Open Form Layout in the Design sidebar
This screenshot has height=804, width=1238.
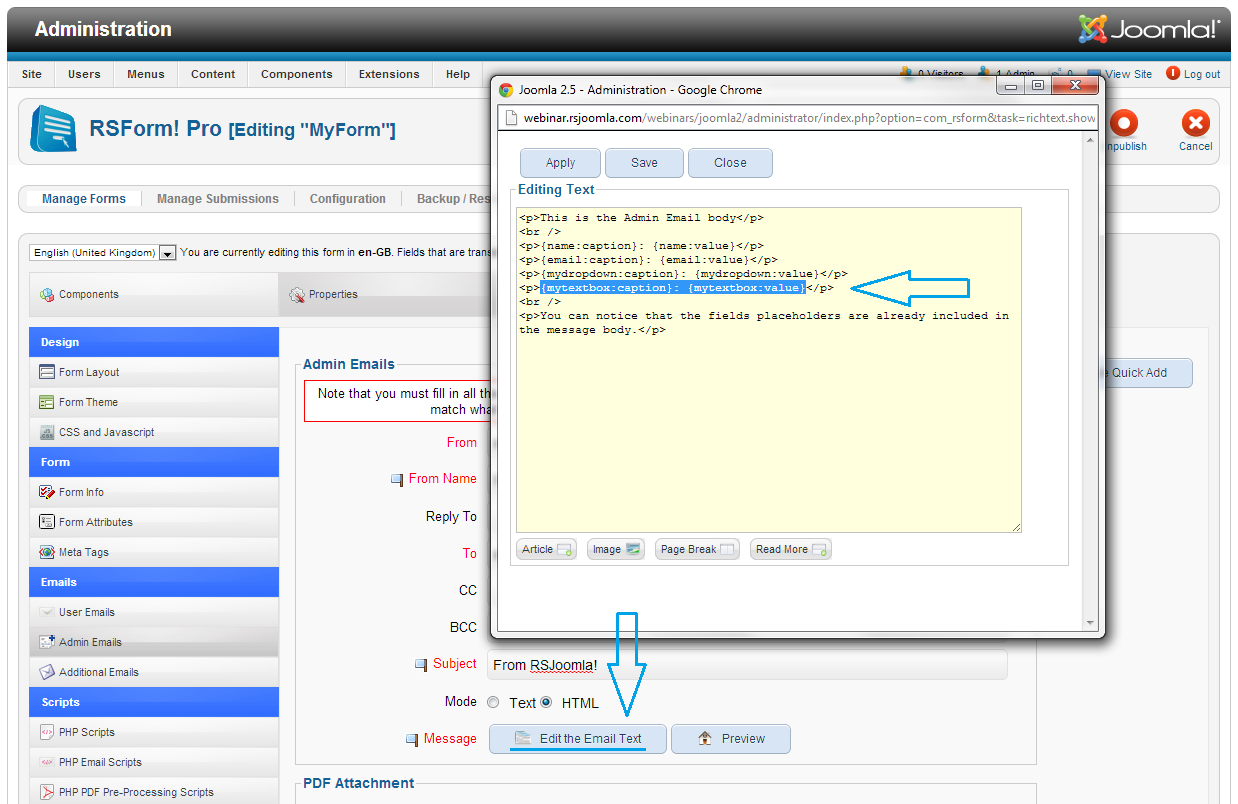click(154, 372)
